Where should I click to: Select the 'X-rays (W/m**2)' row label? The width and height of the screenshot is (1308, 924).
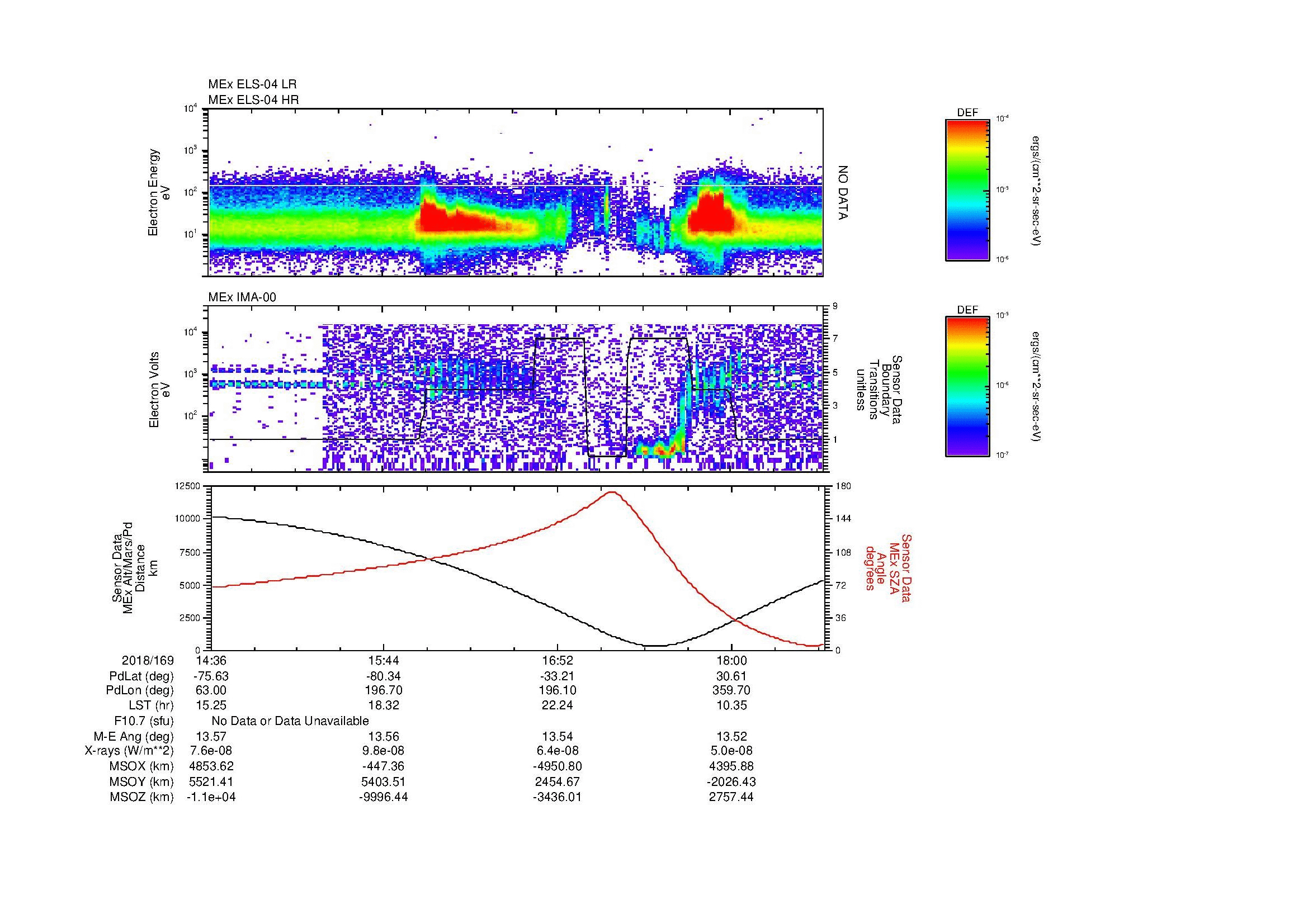point(129,751)
